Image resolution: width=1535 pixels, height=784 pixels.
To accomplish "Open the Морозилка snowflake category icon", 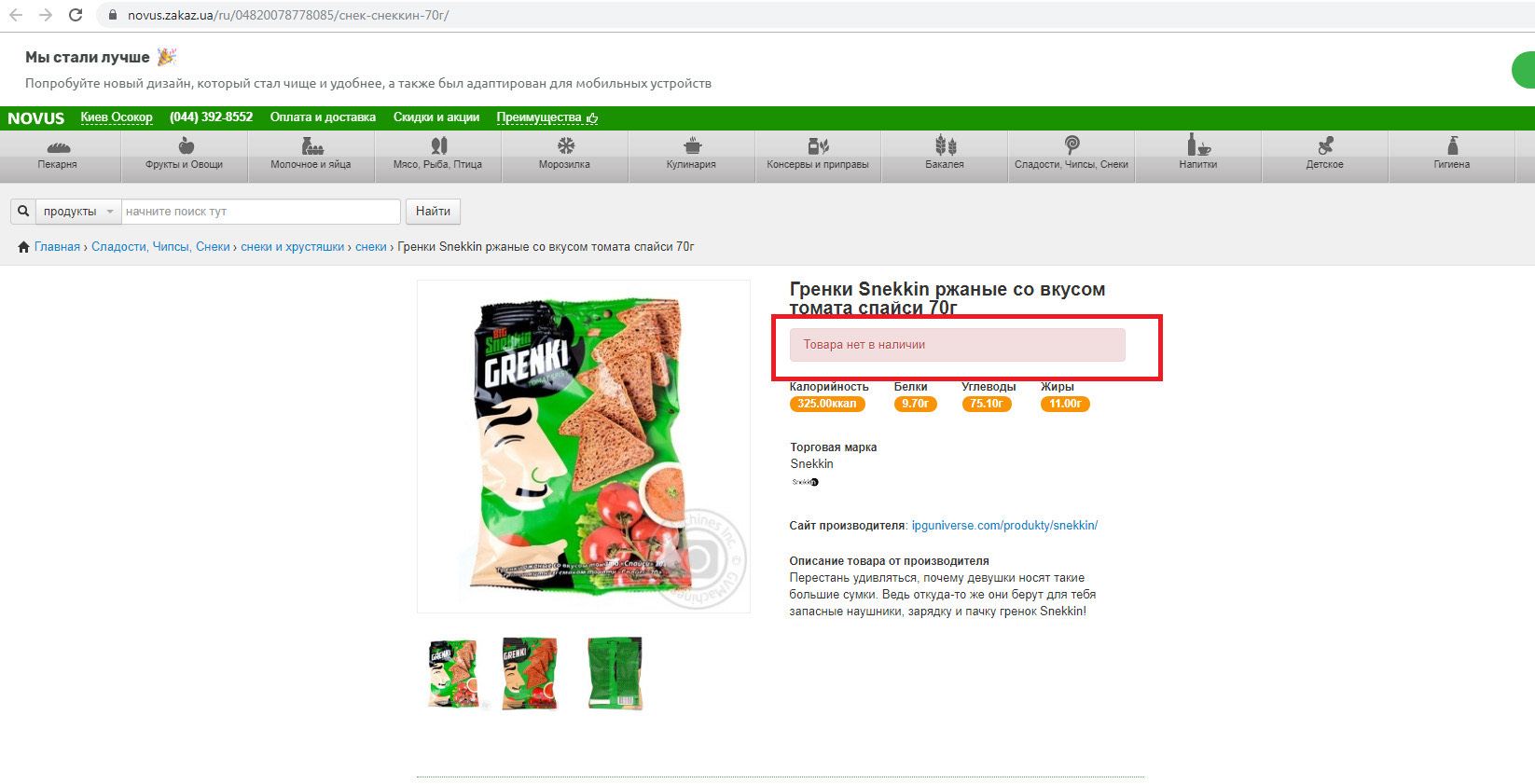I will 565,145.
